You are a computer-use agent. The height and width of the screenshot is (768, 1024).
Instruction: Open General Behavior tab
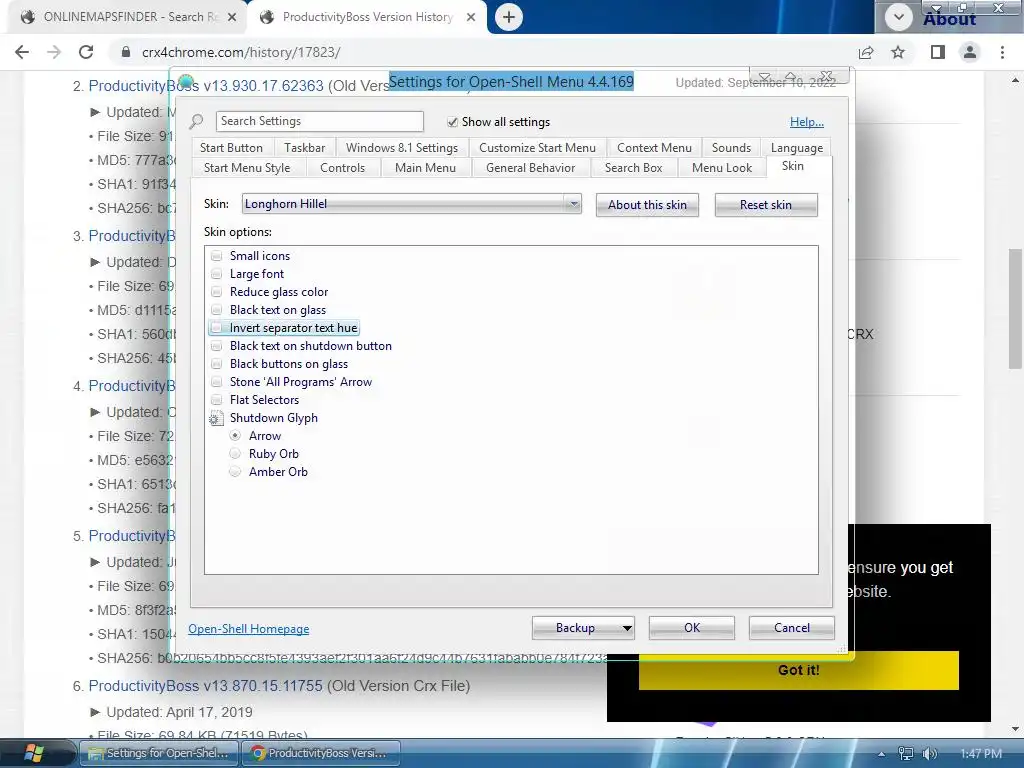point(530,168)
